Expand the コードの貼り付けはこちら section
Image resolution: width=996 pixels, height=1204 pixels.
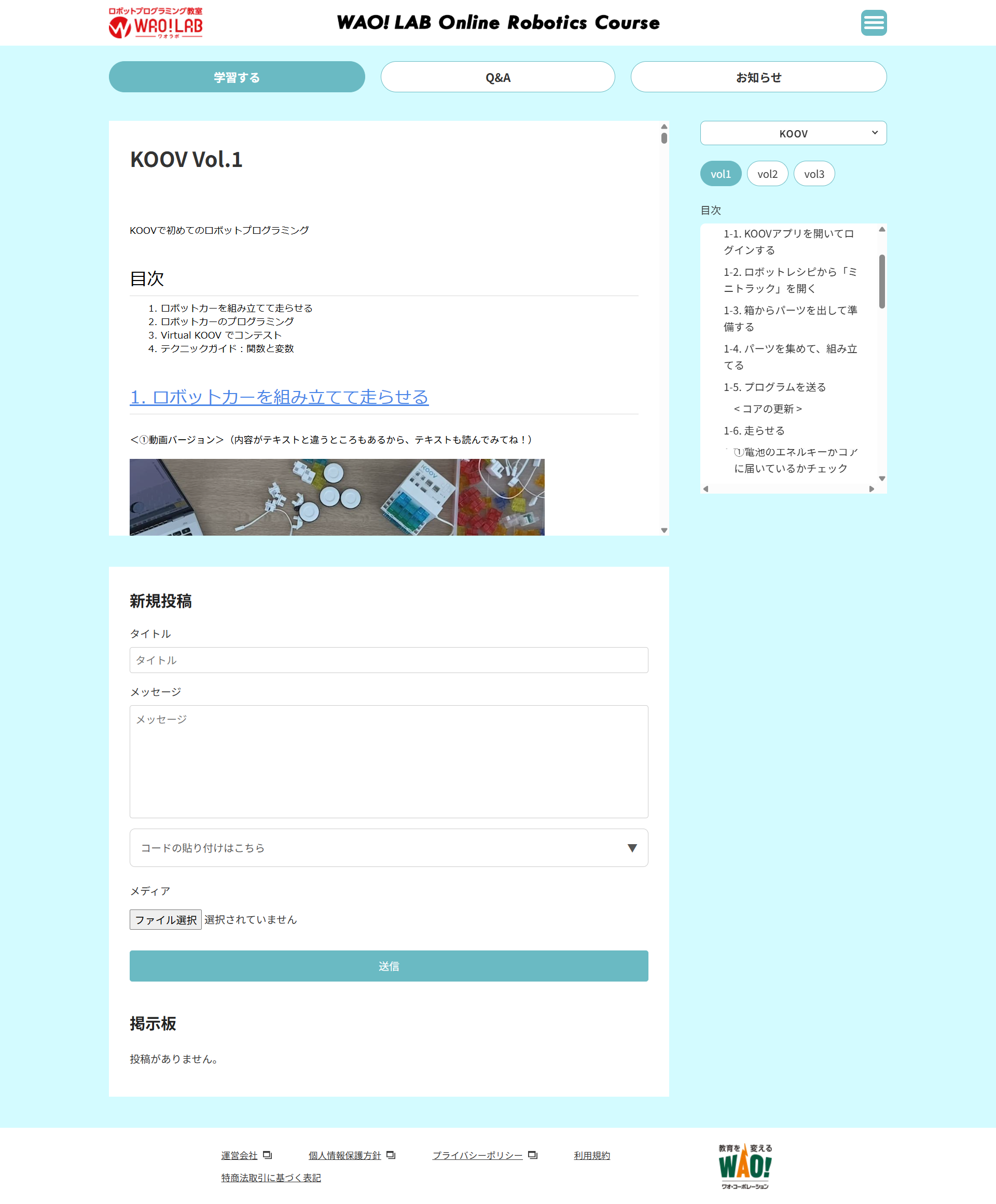(x=389, y=847)
